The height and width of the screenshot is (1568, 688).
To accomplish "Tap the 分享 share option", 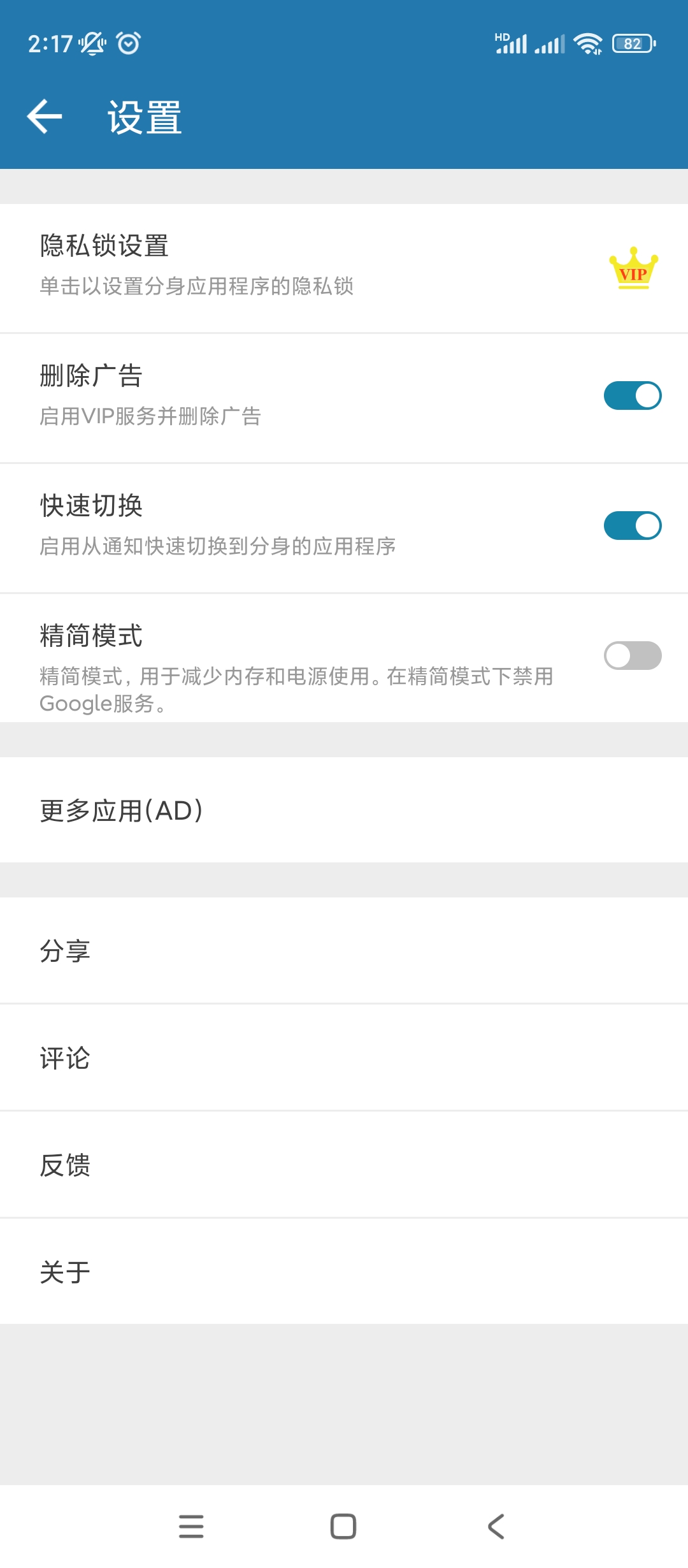I will 65,951.
